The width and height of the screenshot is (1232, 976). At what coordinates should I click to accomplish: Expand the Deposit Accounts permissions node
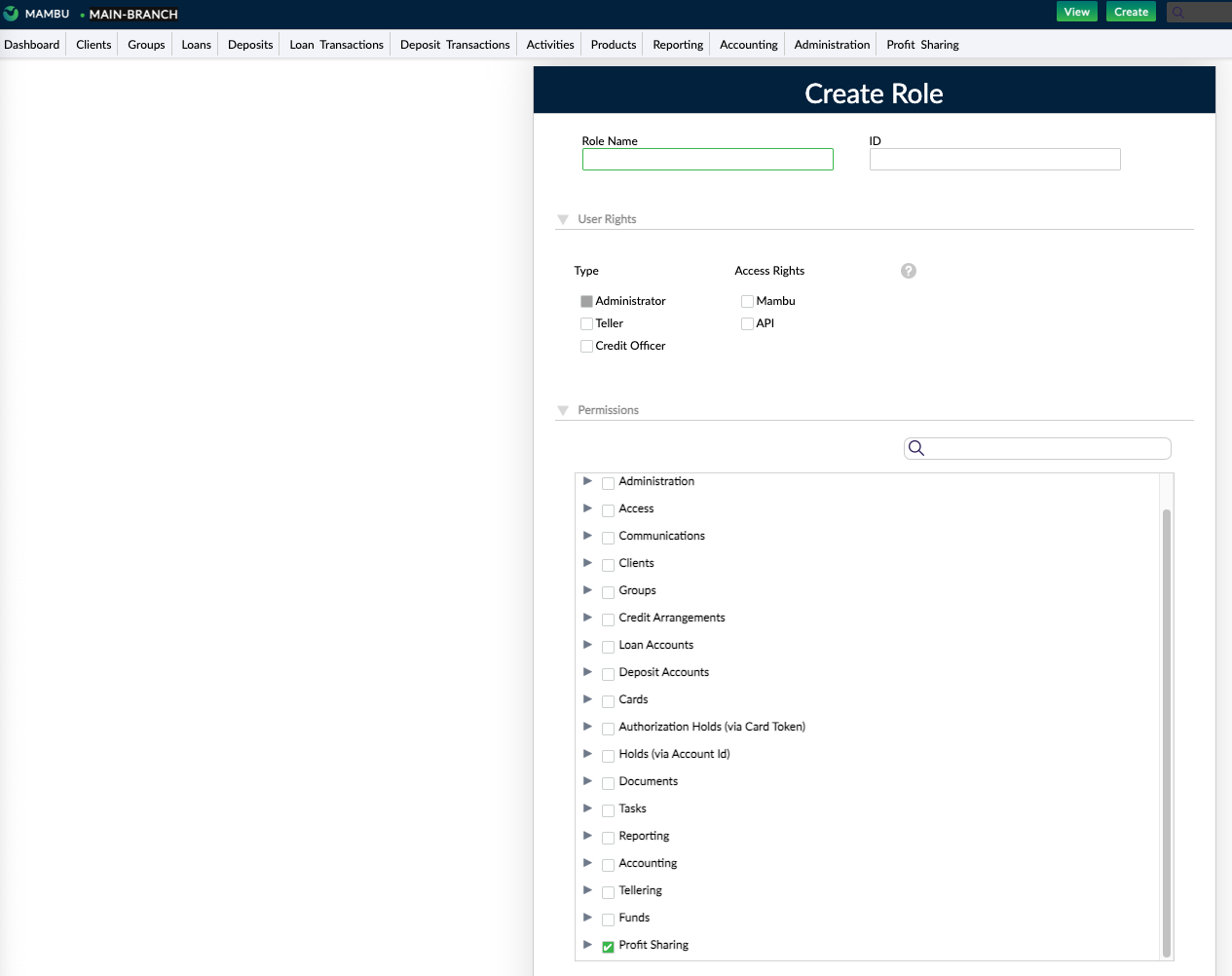coord(587,672)
